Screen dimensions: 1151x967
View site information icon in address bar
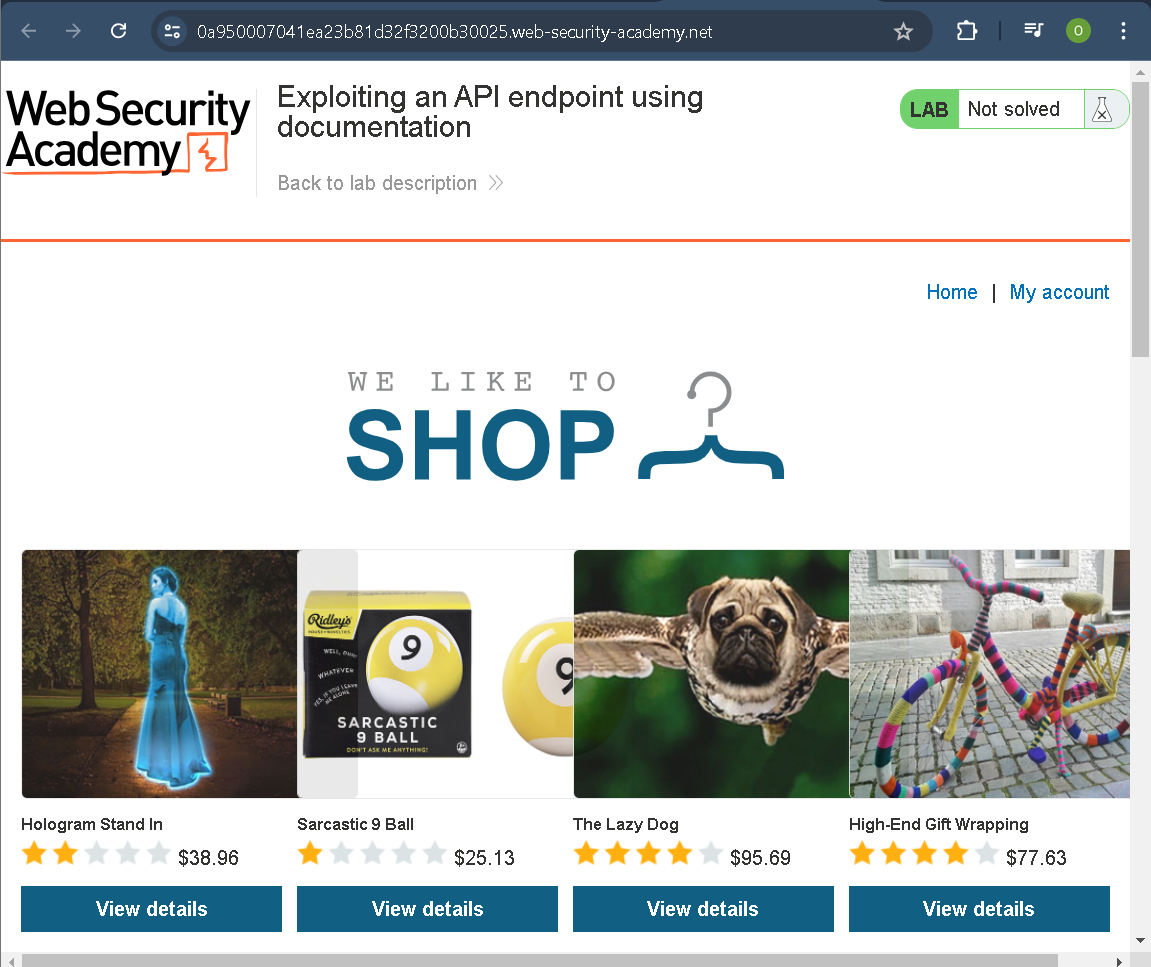[173, 31]
